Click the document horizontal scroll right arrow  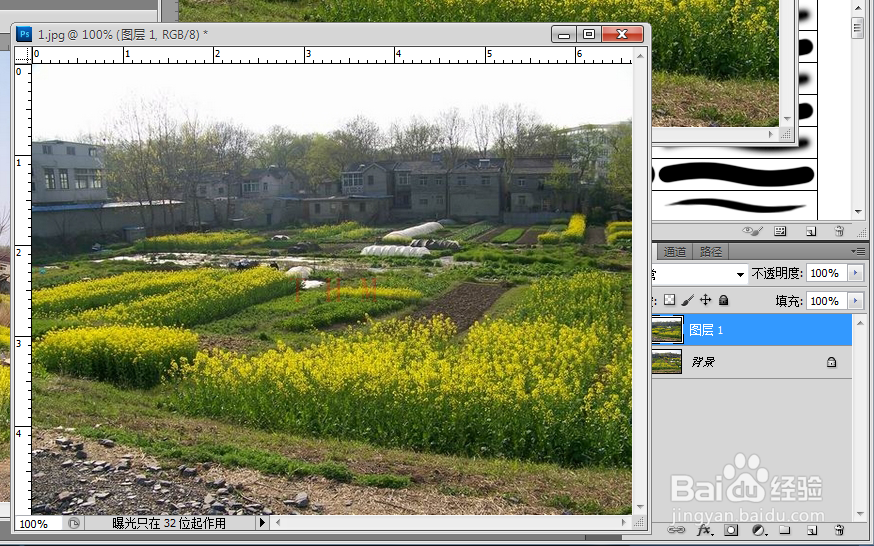tap(624, 523)
